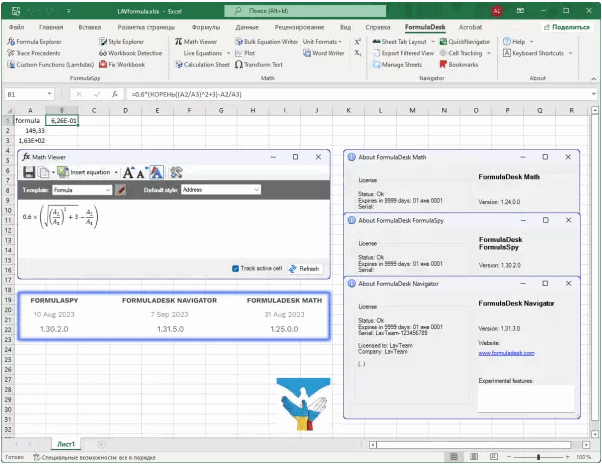602x464 pixels.
Task: Switch to the Главная ribbon tab
Action: point(51,27)
